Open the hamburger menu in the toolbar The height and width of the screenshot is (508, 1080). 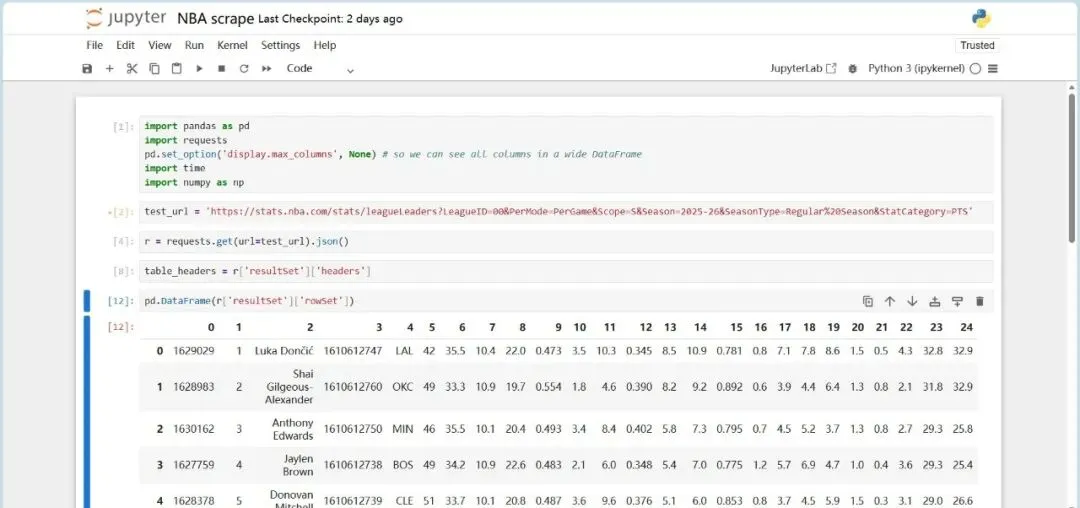(993, 68)
